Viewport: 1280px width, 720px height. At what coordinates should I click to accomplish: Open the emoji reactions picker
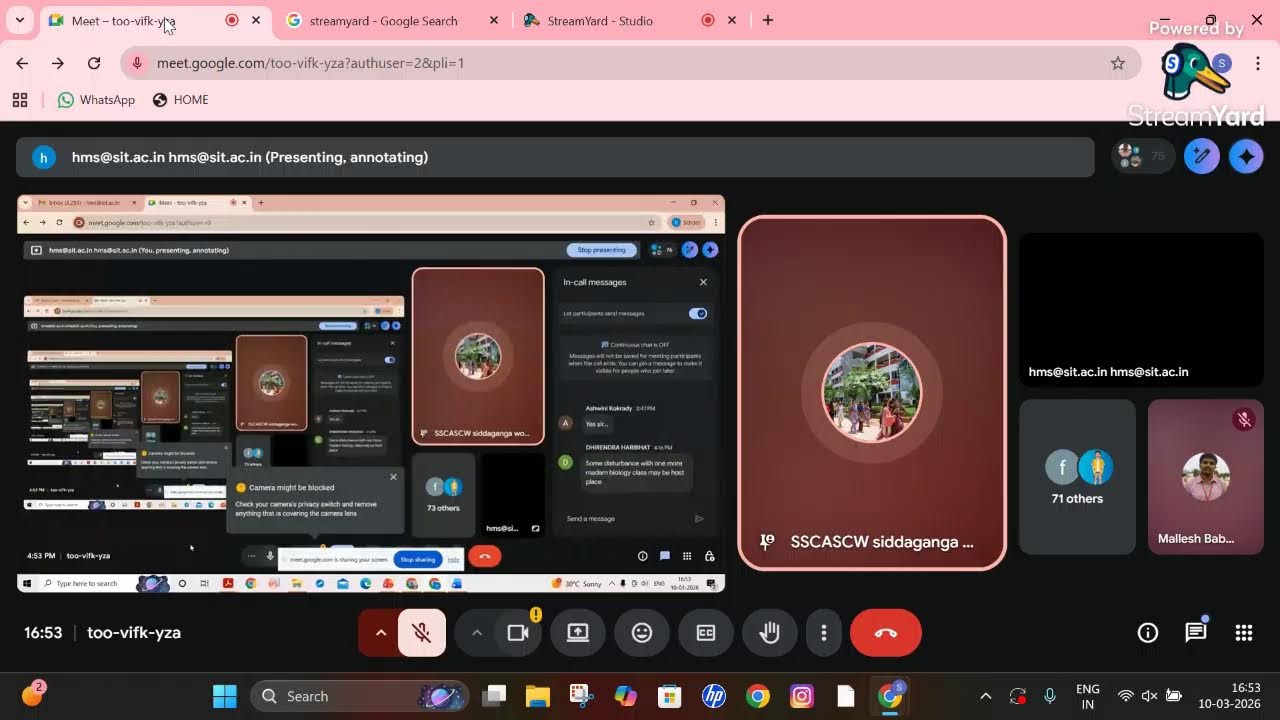pyautogui.click(x=642, y=633)
